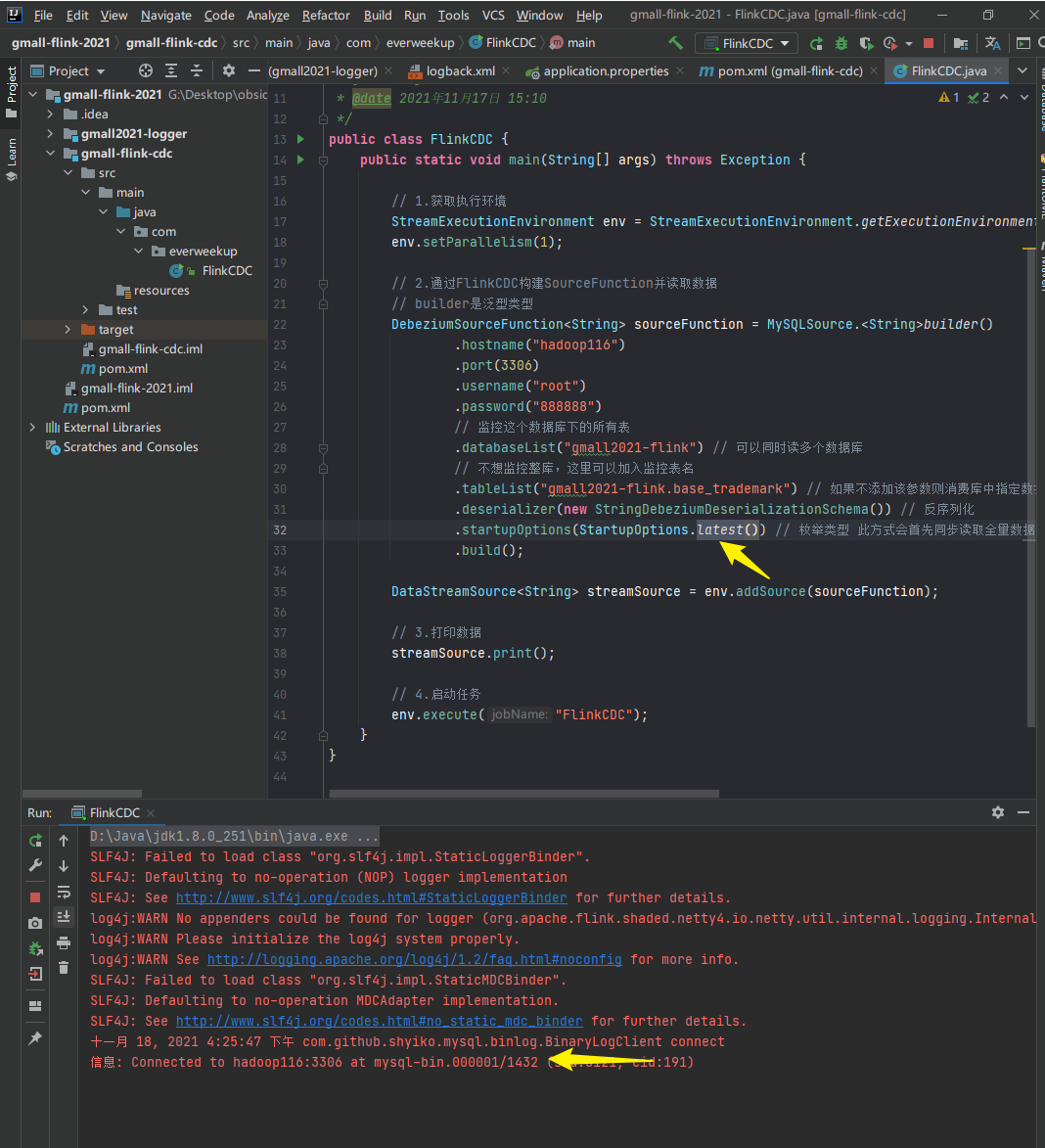The image size is (1045, 1148).
Task: Expand the target folder
Action: click(68, 330)
